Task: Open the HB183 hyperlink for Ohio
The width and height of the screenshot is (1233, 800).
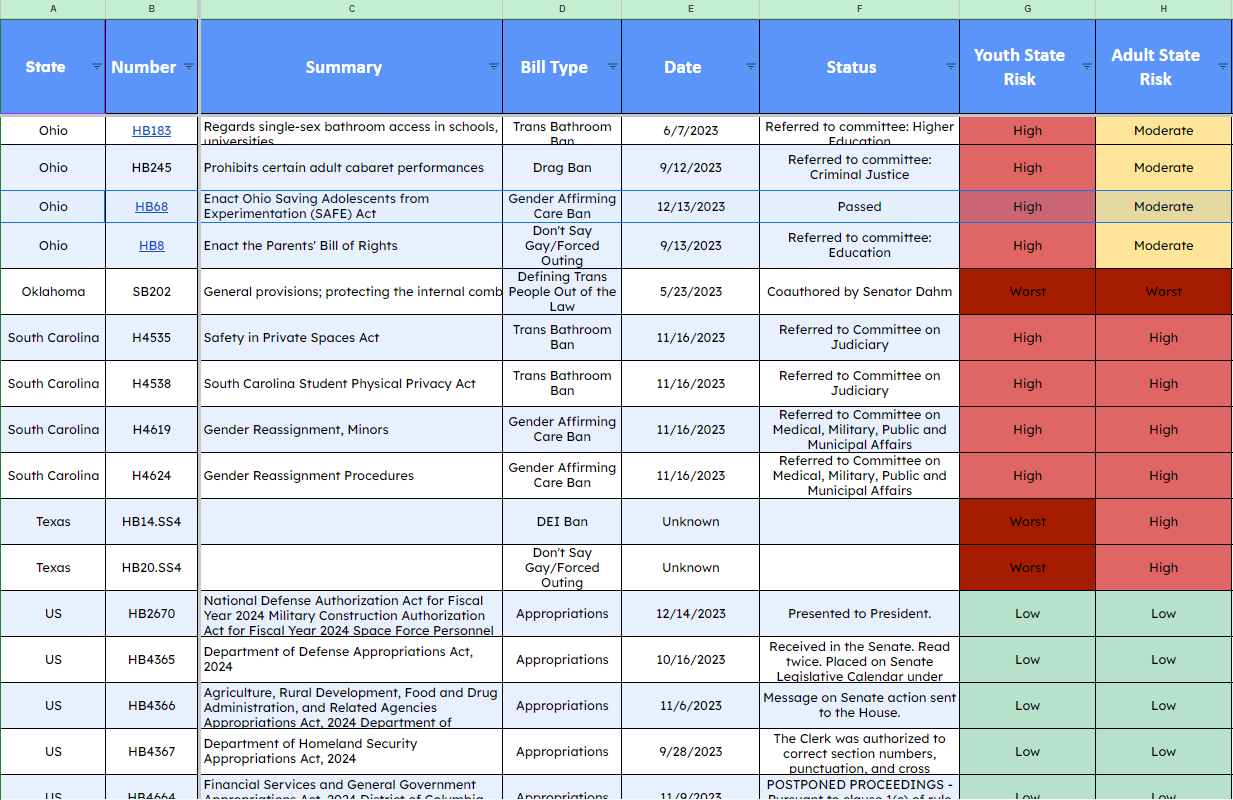Action: (151, 130)
